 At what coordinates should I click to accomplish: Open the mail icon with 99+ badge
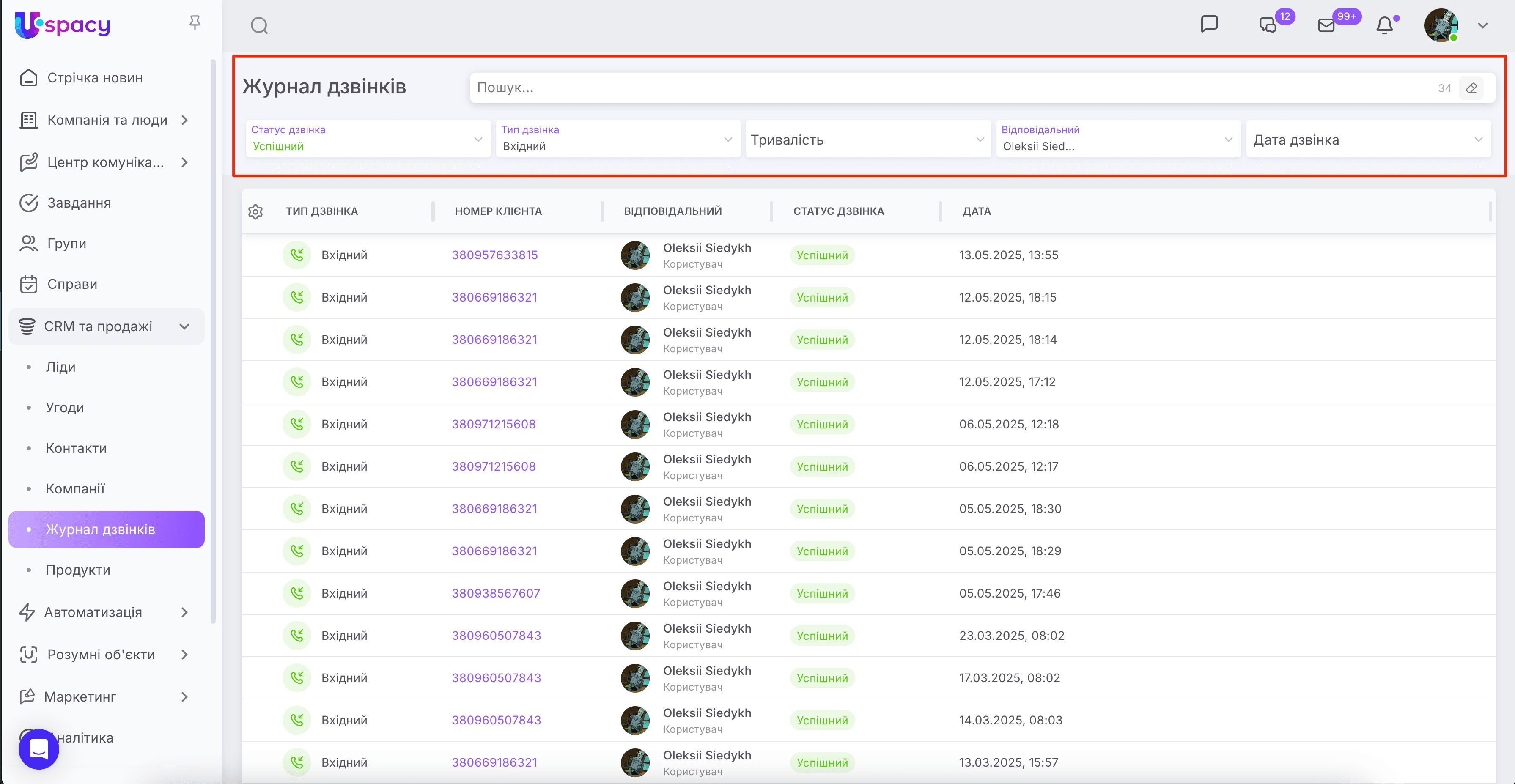[1326, 25]
